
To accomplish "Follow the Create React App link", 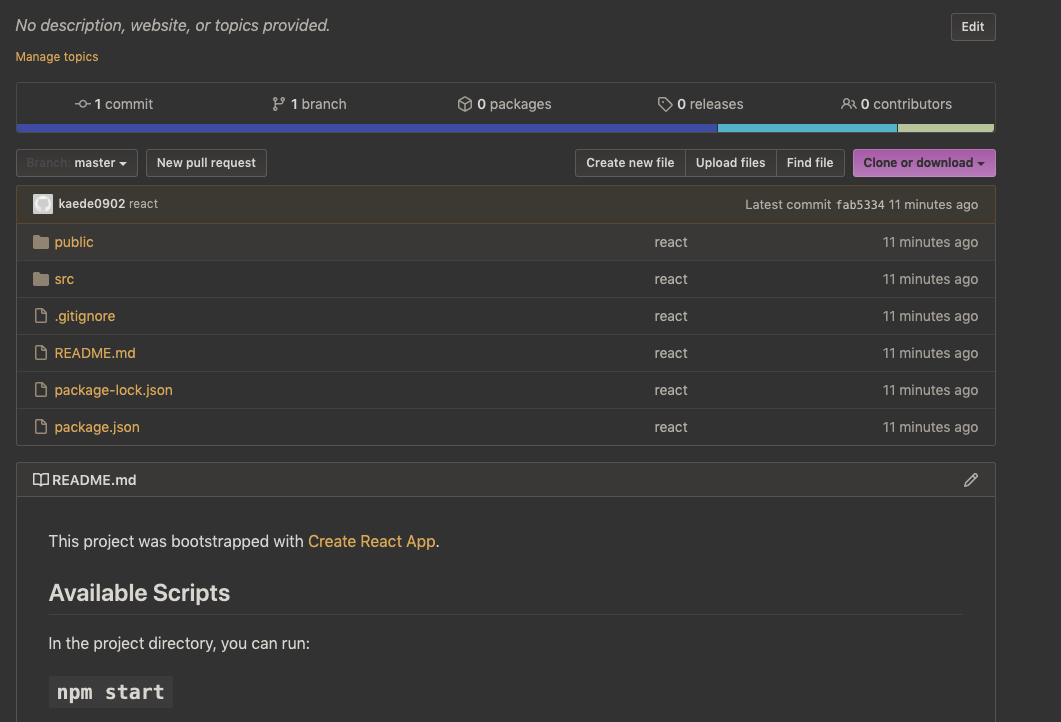I will click(371, 541).
